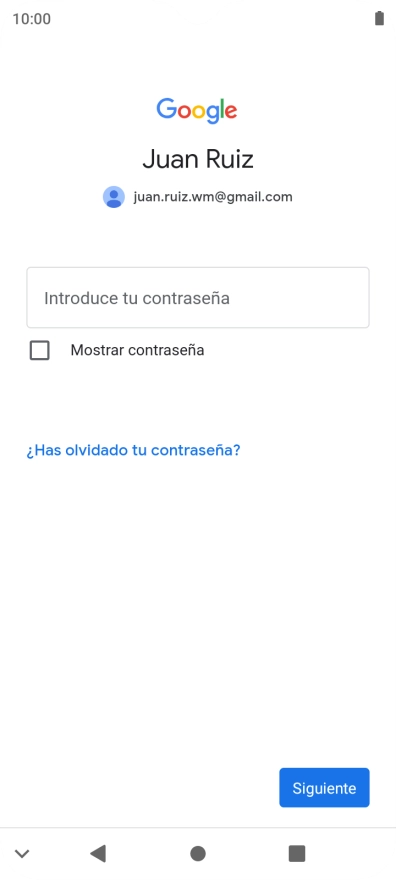Collapse the input panel with bottom-left chevron

tap(22, 854)
